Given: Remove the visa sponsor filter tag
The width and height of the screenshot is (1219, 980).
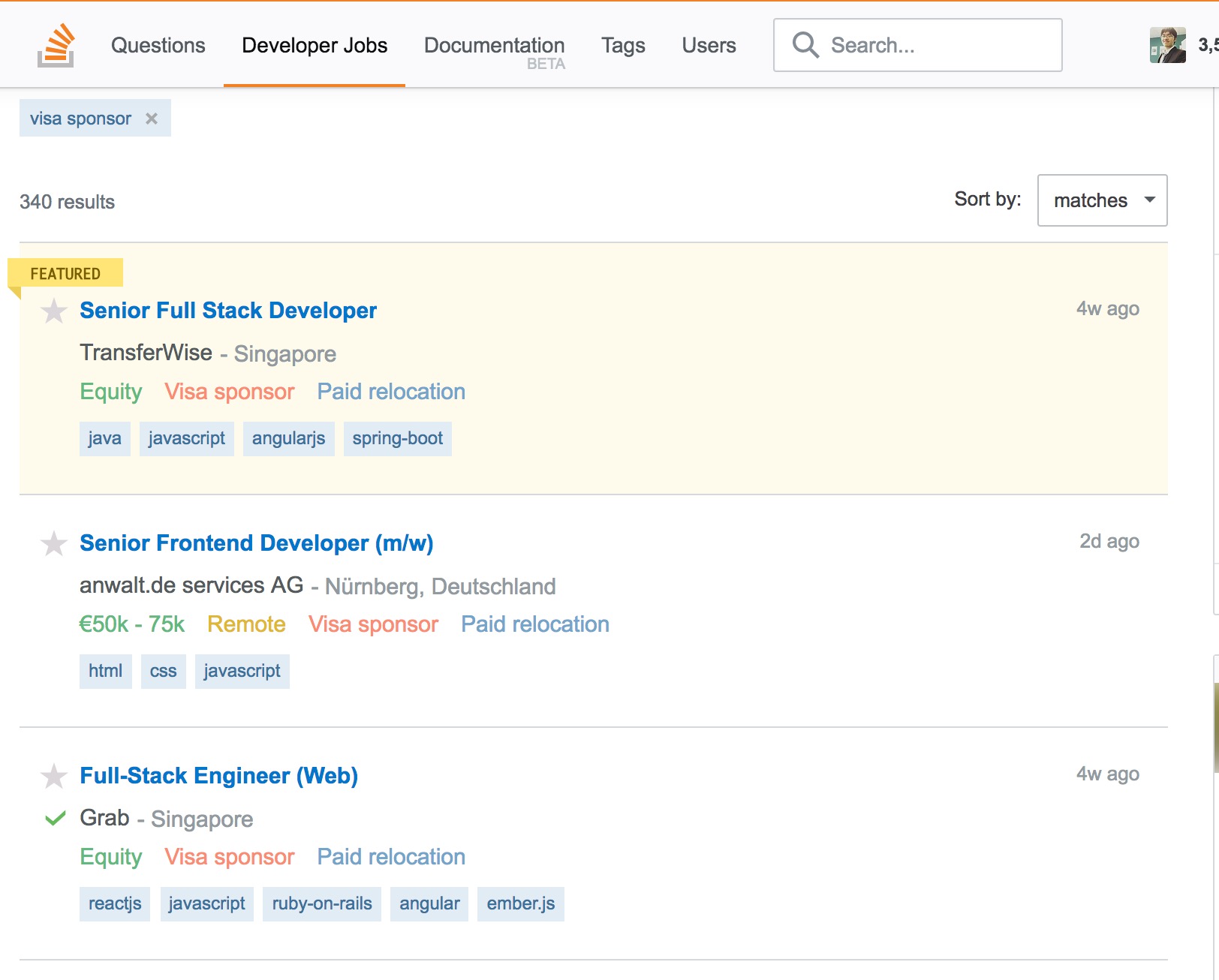Looking at the screenshot, I should click(152, 119).
